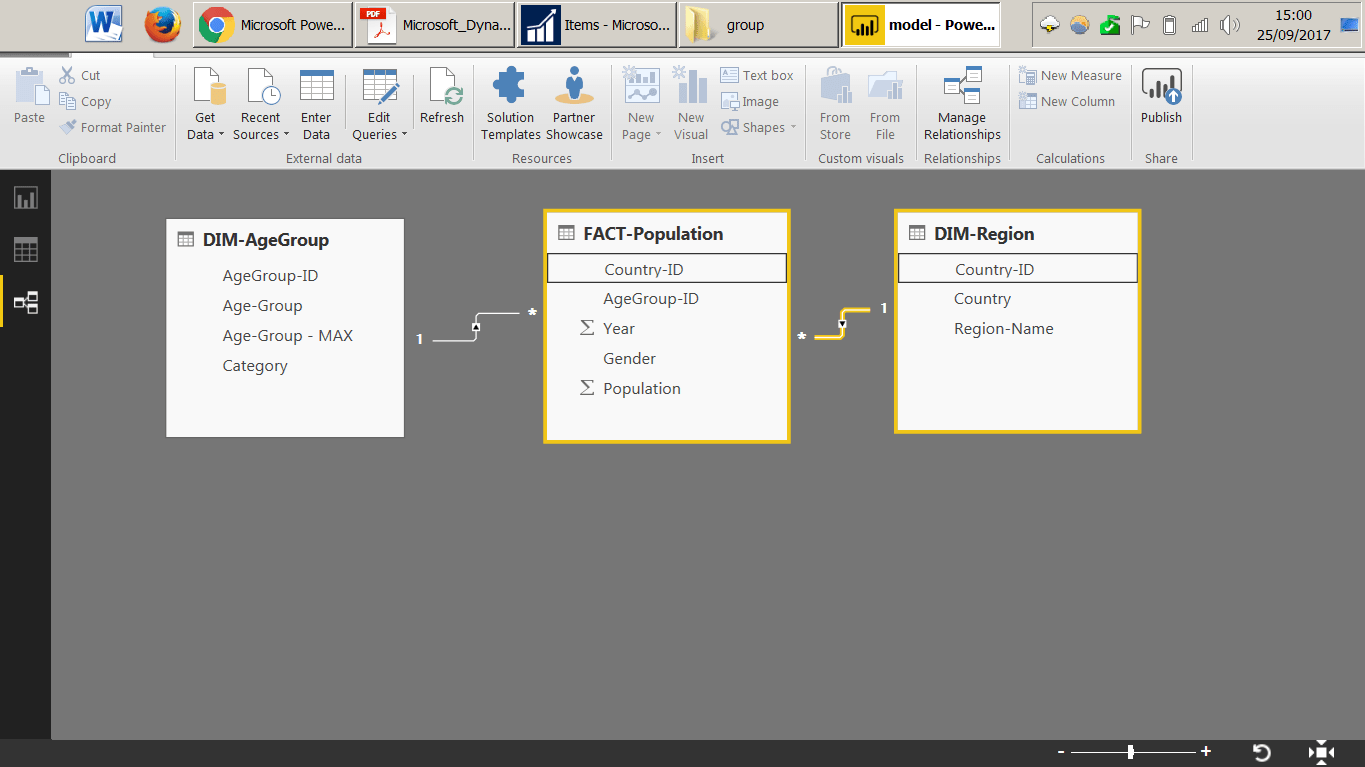
Task: Open Partner Showcase
Action: point(574,105)
